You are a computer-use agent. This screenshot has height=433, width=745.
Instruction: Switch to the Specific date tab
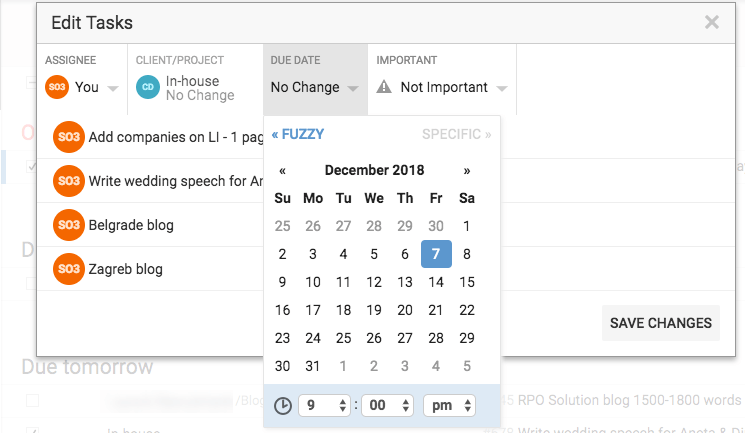click(x=457, y=135)
